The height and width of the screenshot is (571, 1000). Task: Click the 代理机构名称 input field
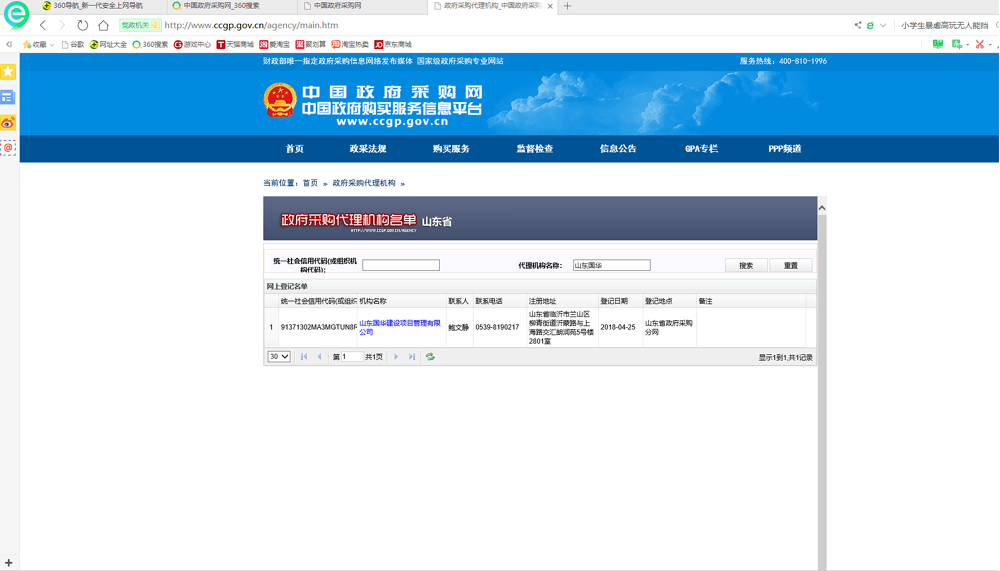[611, 265]
